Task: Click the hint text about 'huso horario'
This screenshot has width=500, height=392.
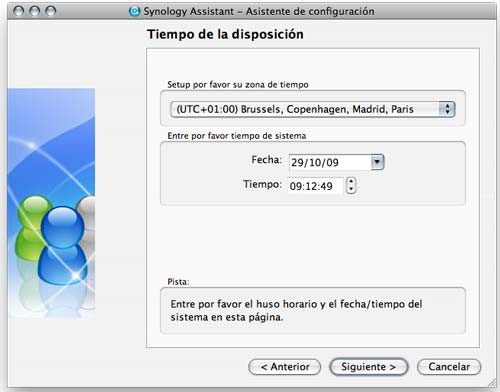Action: (x=296, y=311)
